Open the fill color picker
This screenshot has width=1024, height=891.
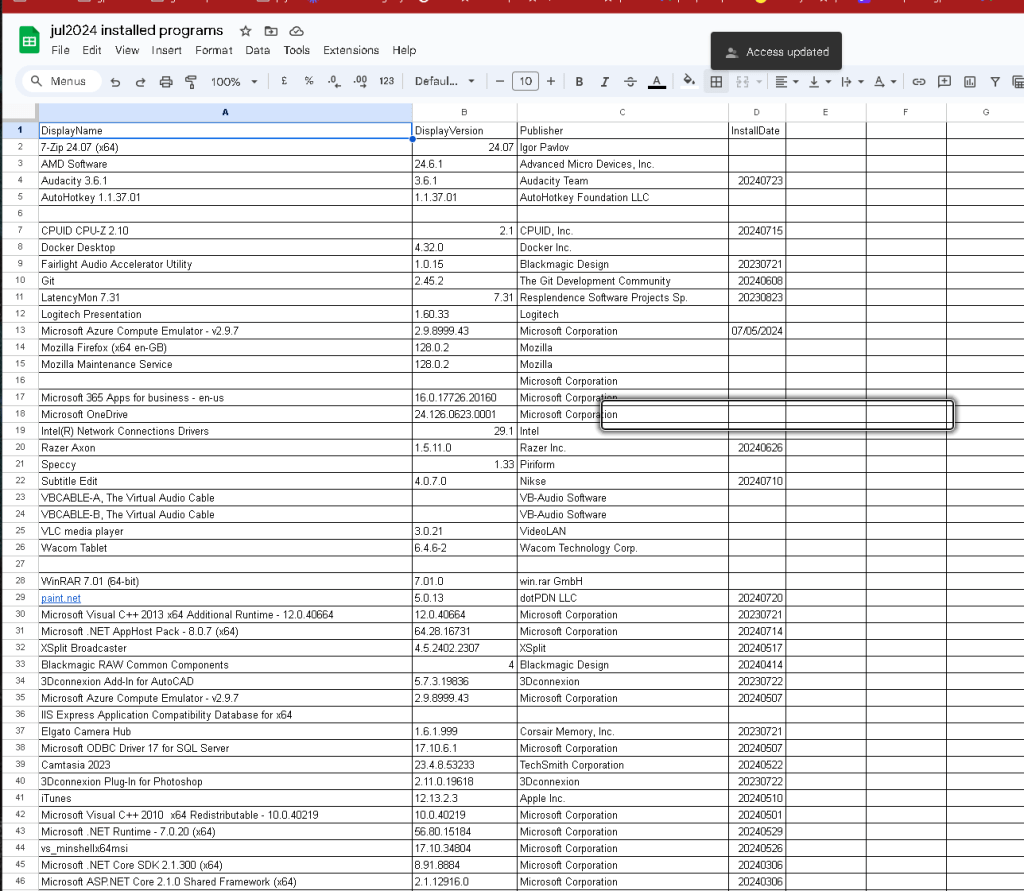(689, 81)
